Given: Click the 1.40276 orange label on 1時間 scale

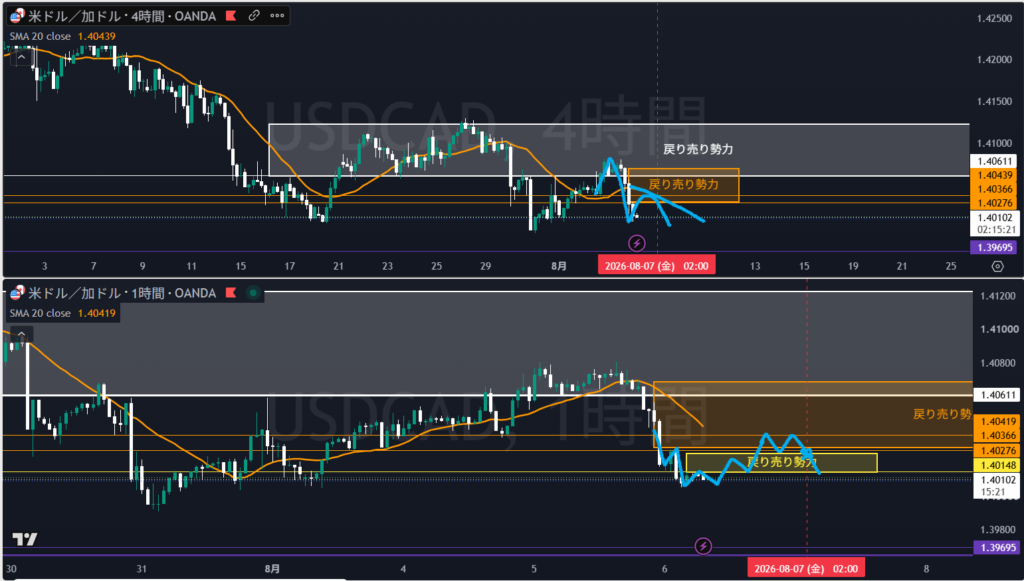Looking at the screenshot, I should pyautogui.click(x=995, y=450).
